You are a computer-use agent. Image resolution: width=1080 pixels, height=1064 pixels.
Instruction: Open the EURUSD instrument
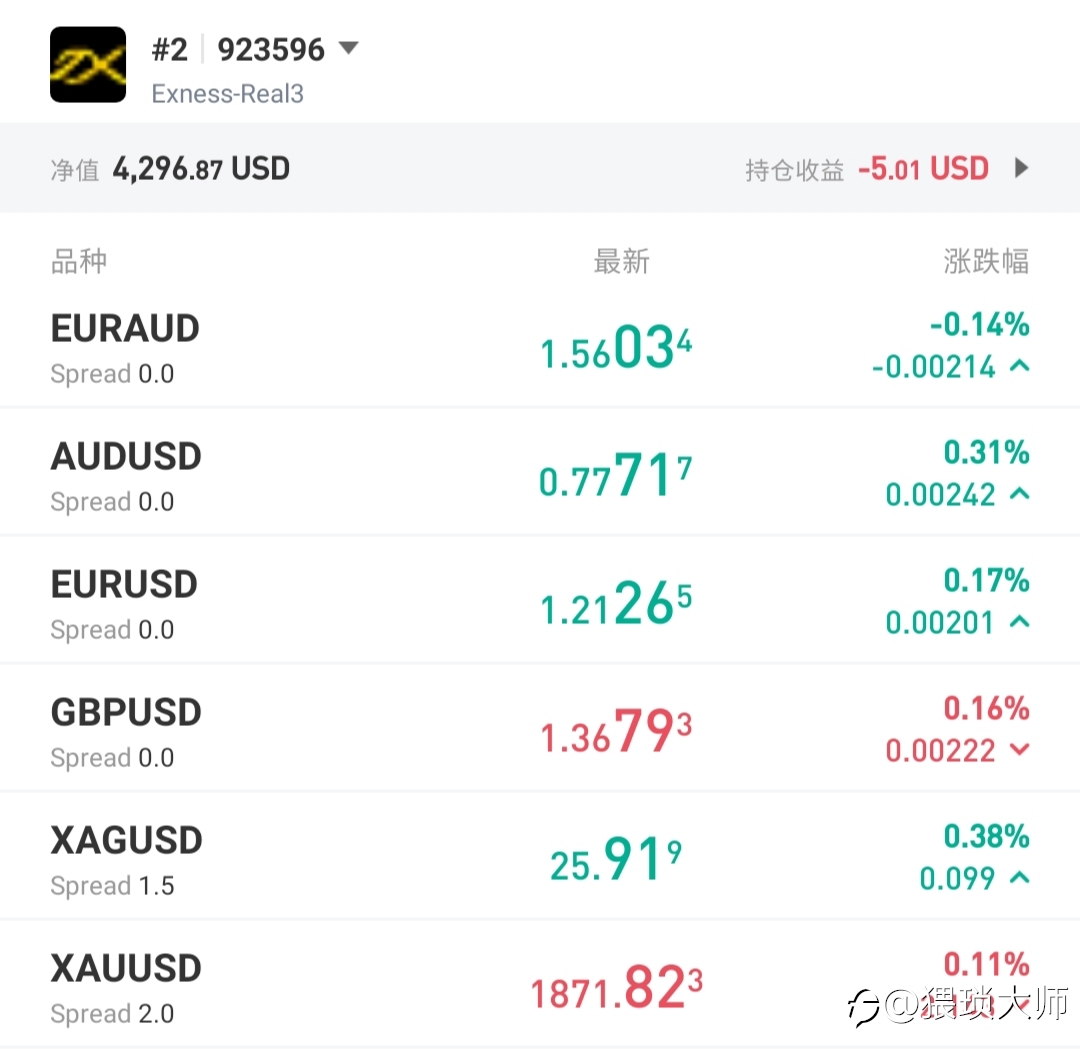tap(124, 585)
